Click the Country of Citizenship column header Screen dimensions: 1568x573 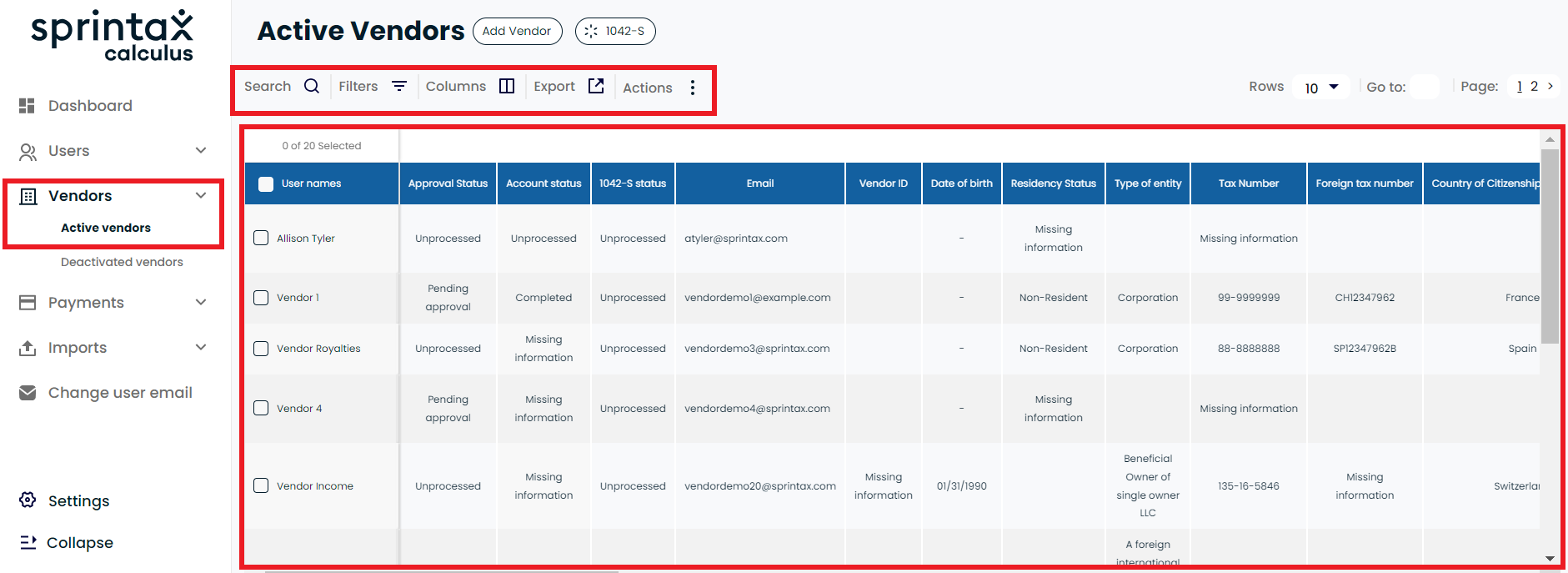[x=1482, y=183]
